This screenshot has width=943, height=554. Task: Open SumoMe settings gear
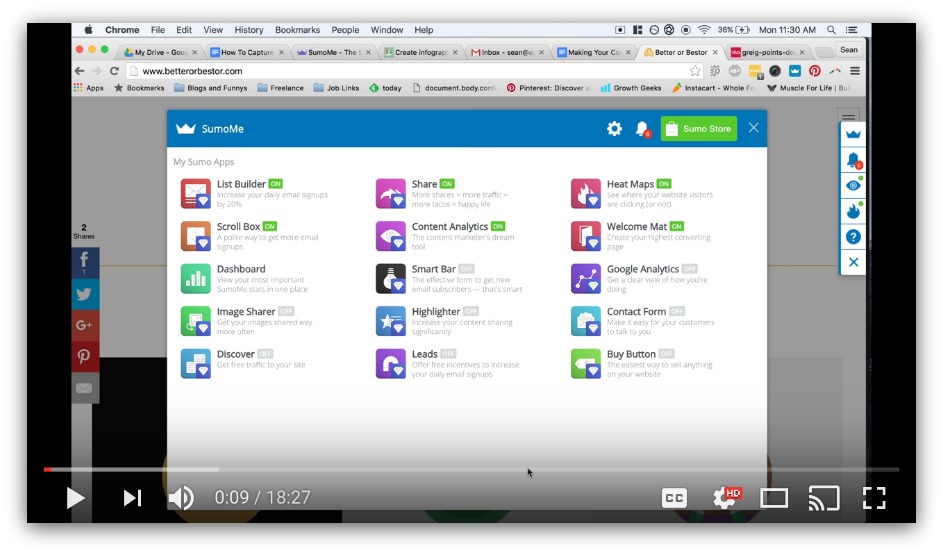click(x=614, y=128)
